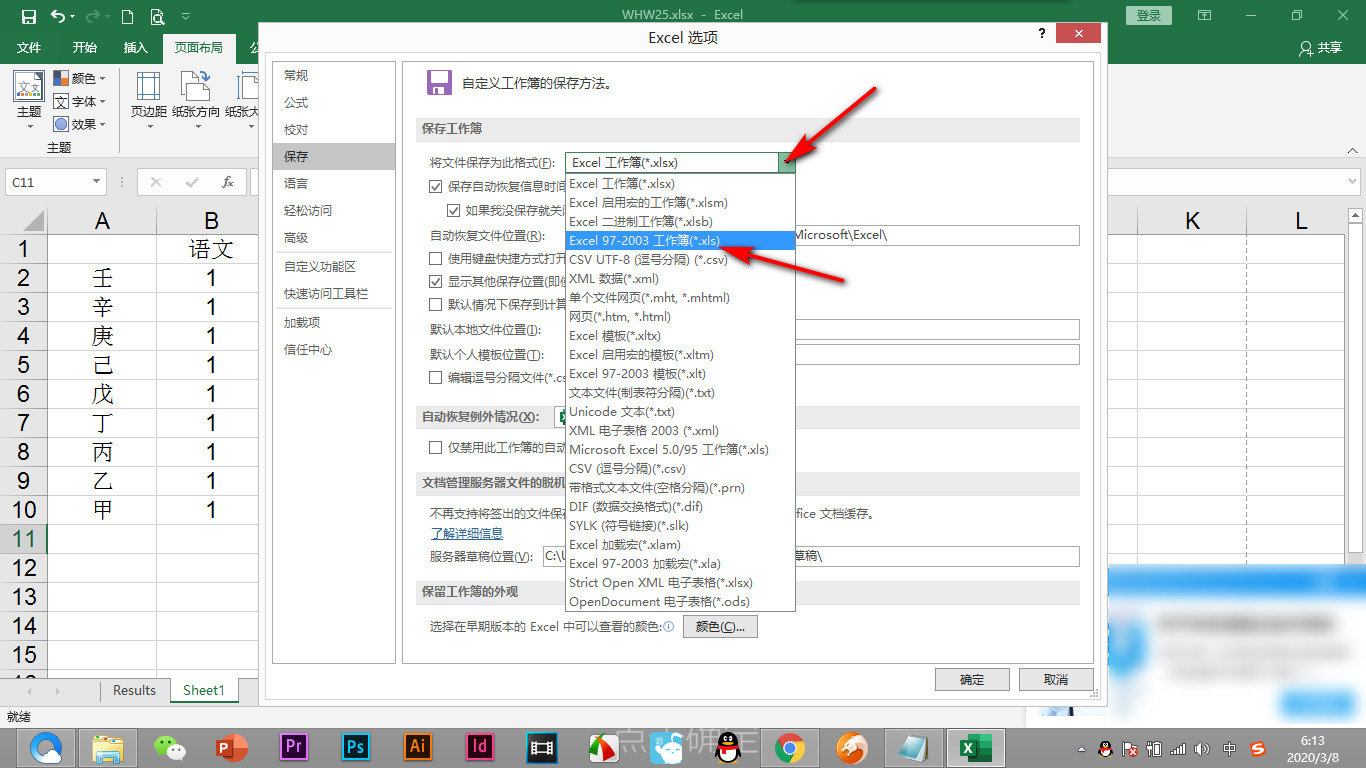1366x768 pixels.
Task: Open InDesign from the taskbar
Action: 479,747
